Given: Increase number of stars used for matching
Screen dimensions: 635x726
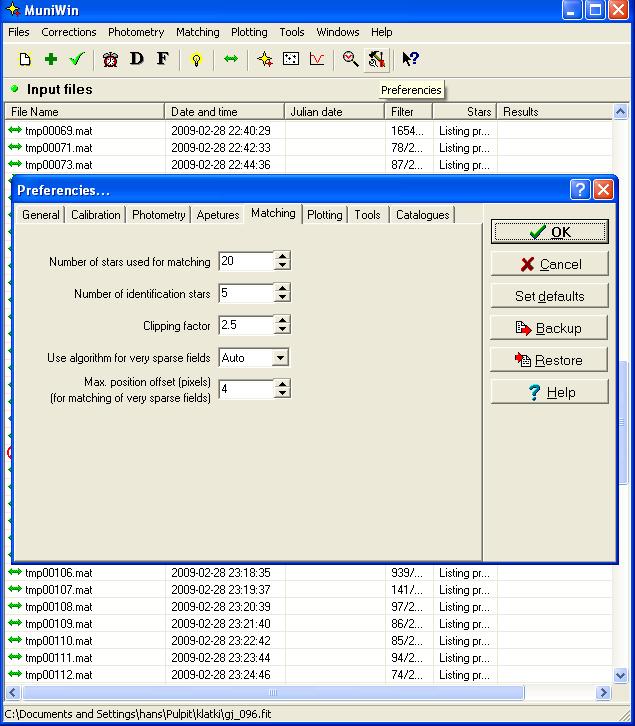Looking at the screenshot, I should [x=283, y=256].
